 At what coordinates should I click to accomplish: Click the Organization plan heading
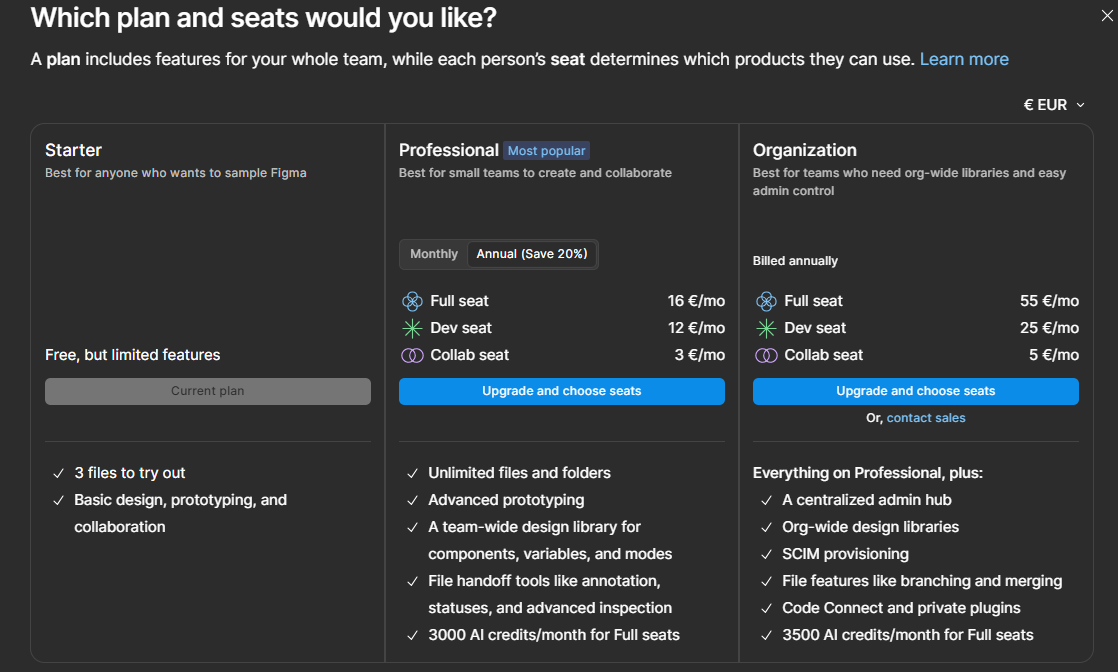pyautogui.click(x=804, y=150)
